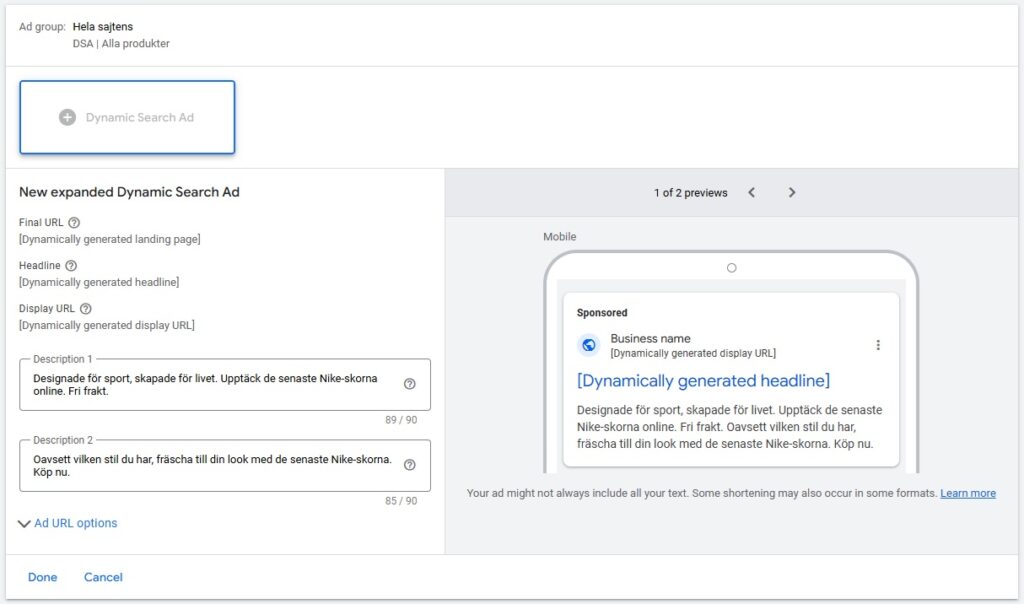This screenshot has height=604, width=1024.
Task: Click the '89 / 90' character counter
Action: pyautogui.click(x=401, y=420)
